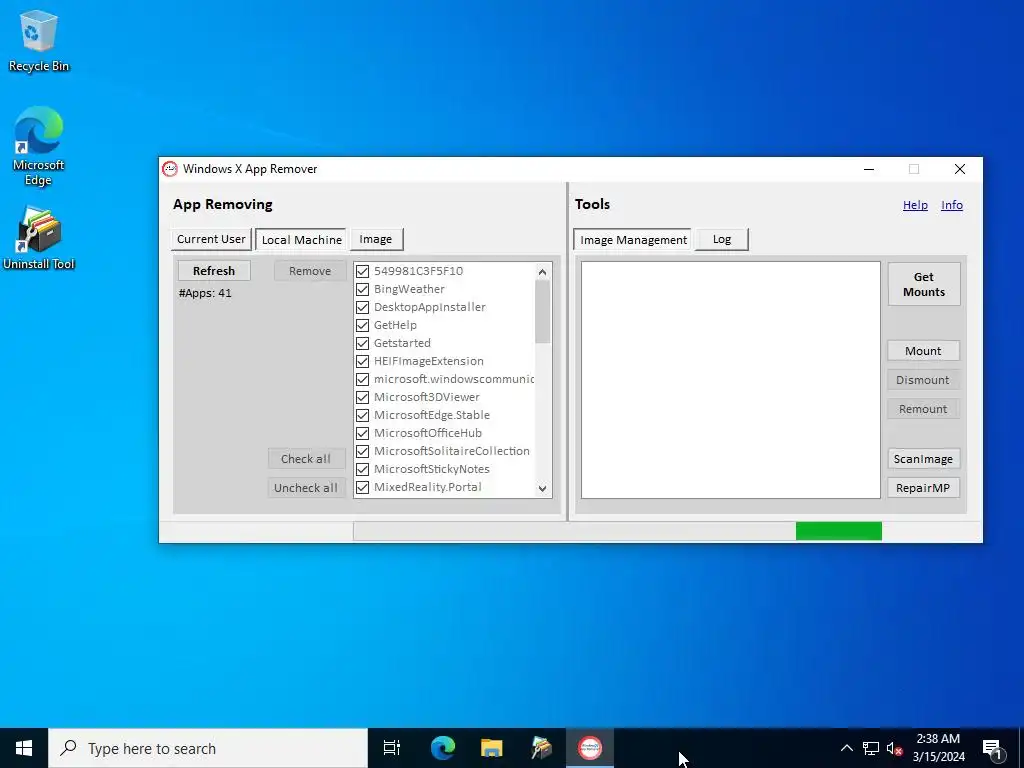Open the Recycle Bin desktop icon
This screenshot has height=768, width=1024.
point(39,40)
